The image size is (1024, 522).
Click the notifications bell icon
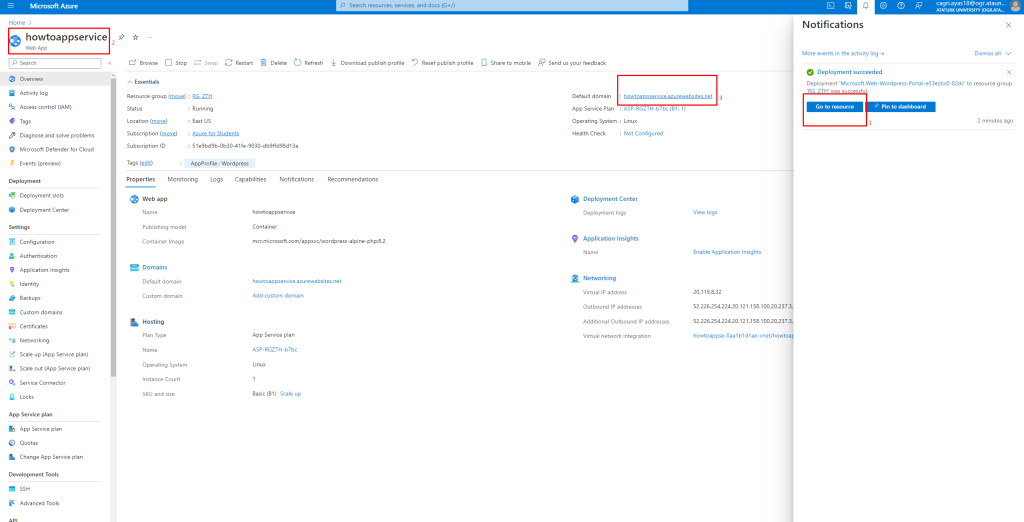coord(866,5)
